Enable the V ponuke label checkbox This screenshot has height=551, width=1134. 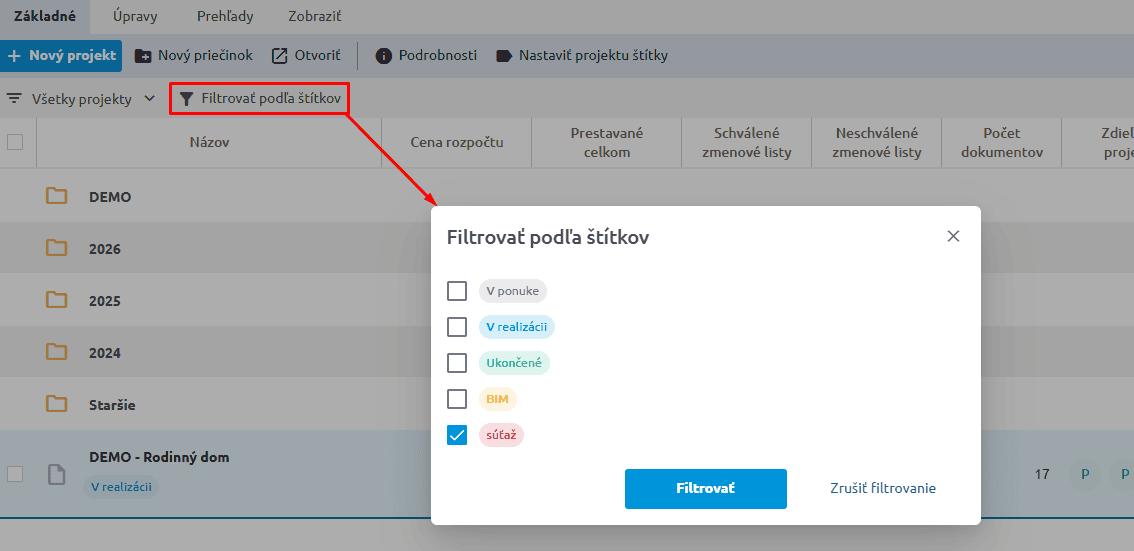pos(457,291)
